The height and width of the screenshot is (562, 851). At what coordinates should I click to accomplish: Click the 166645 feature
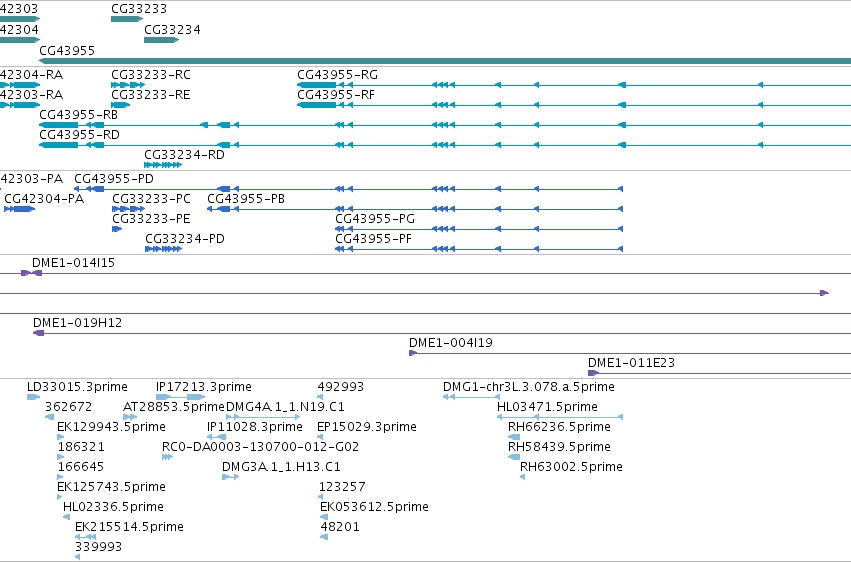click(x=60, y=477)
